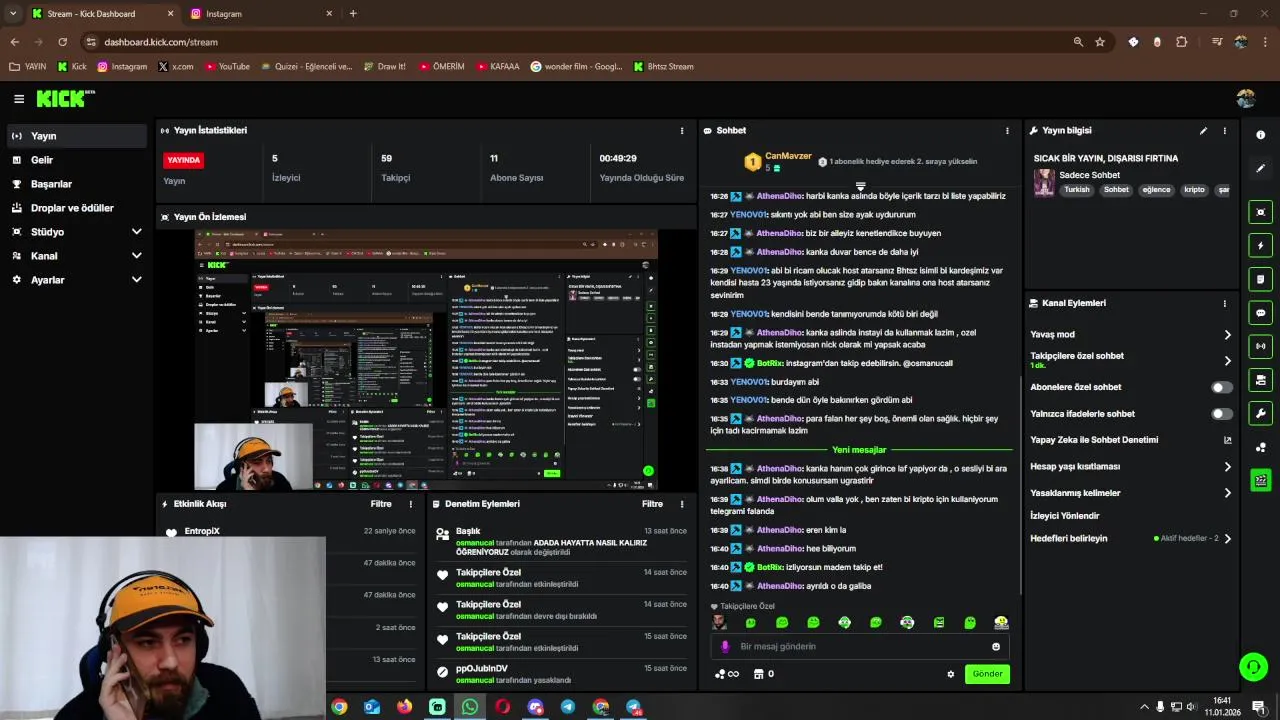The height and width of the screenshot is (720, 1280).
Task: Toggle Abonelere özel sohbet switch
Action: tap(1222, 387)
